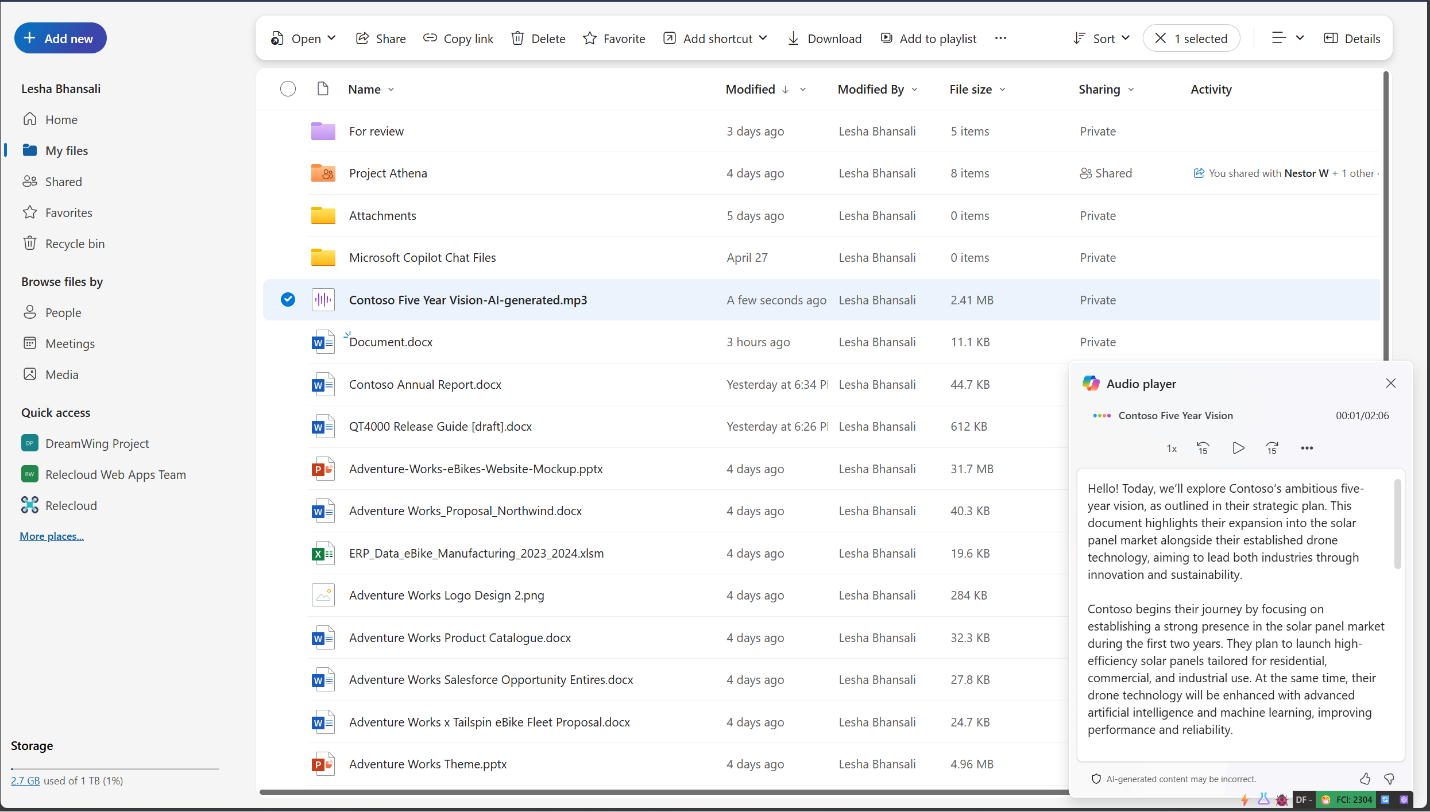Rewind audio 15 seconds
The width and height of the screenshot is (1430, 812).
(1203, 448)
